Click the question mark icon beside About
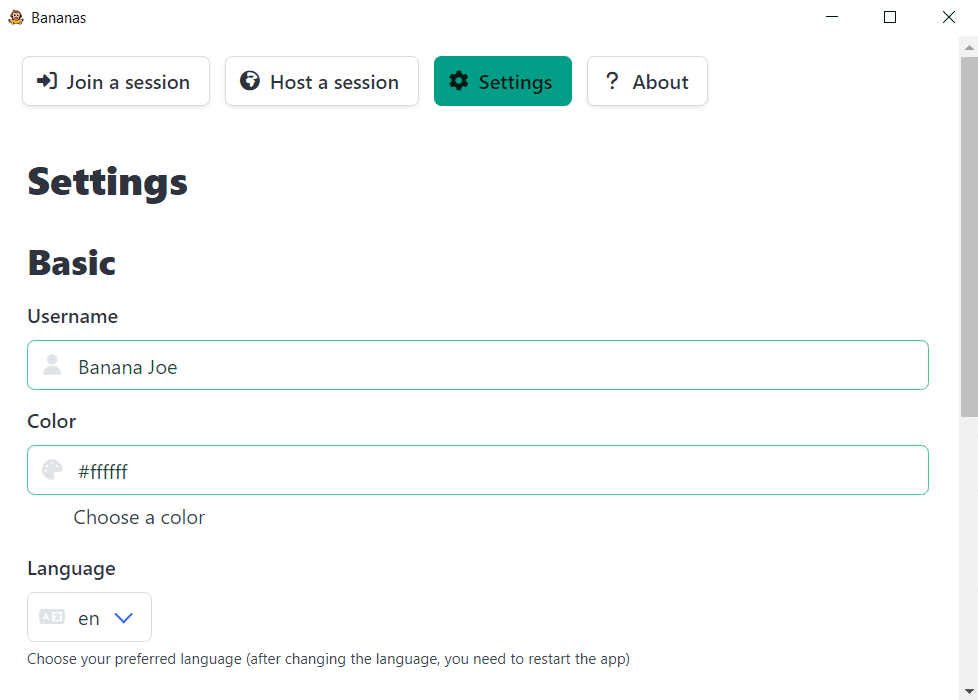 (612, 81)
